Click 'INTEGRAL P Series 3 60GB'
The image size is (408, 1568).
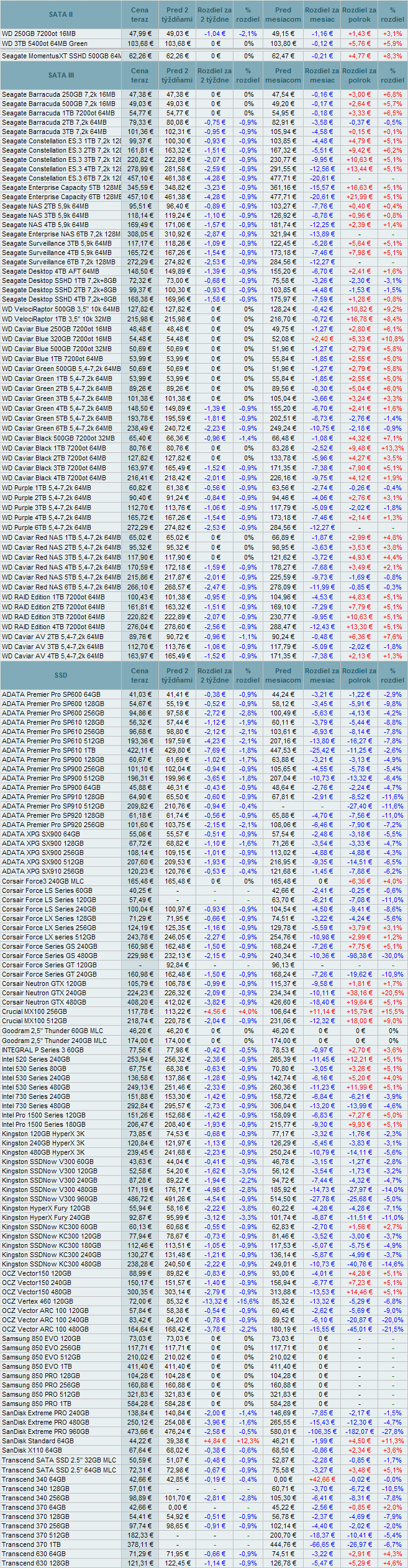(42, 1050)
